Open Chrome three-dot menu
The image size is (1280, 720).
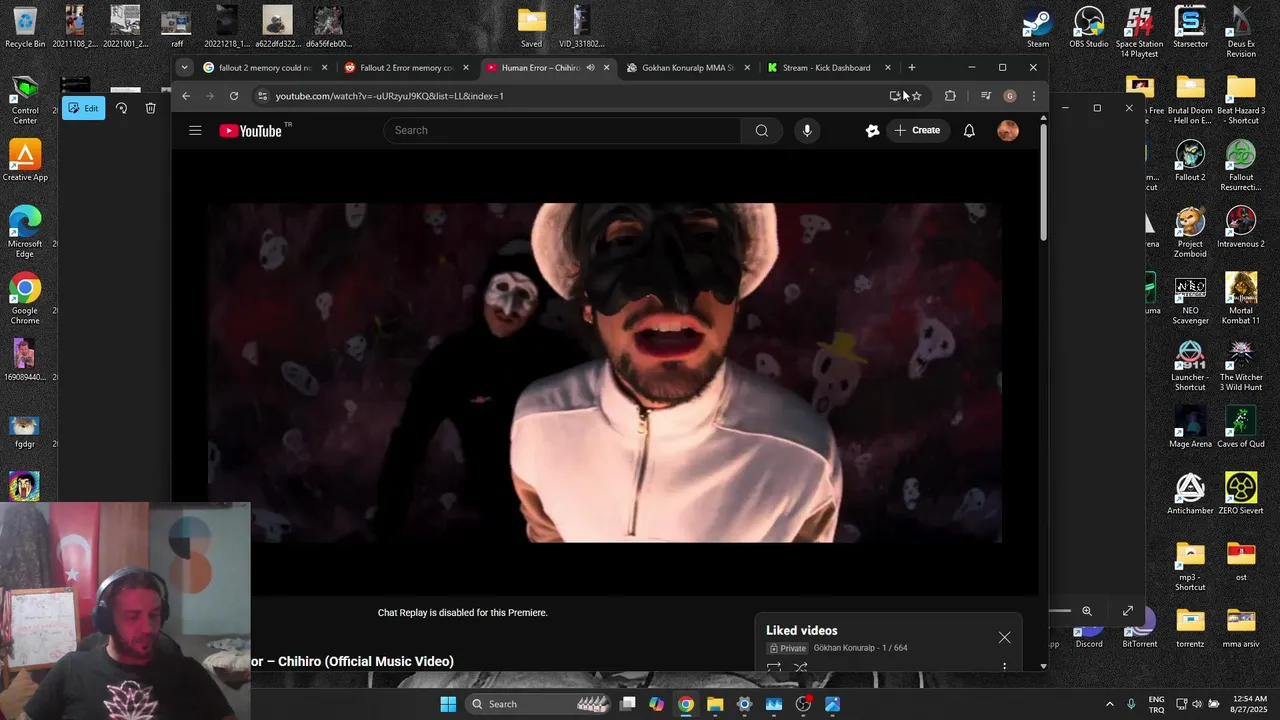1034,96
